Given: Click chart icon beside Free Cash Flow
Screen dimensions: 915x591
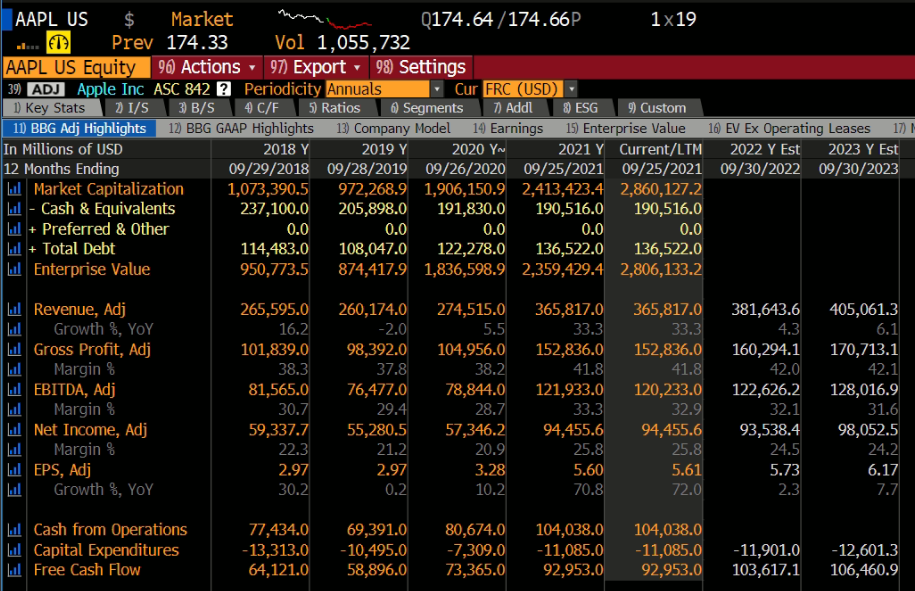Looking at the screenshot, I should pos(14,570).
